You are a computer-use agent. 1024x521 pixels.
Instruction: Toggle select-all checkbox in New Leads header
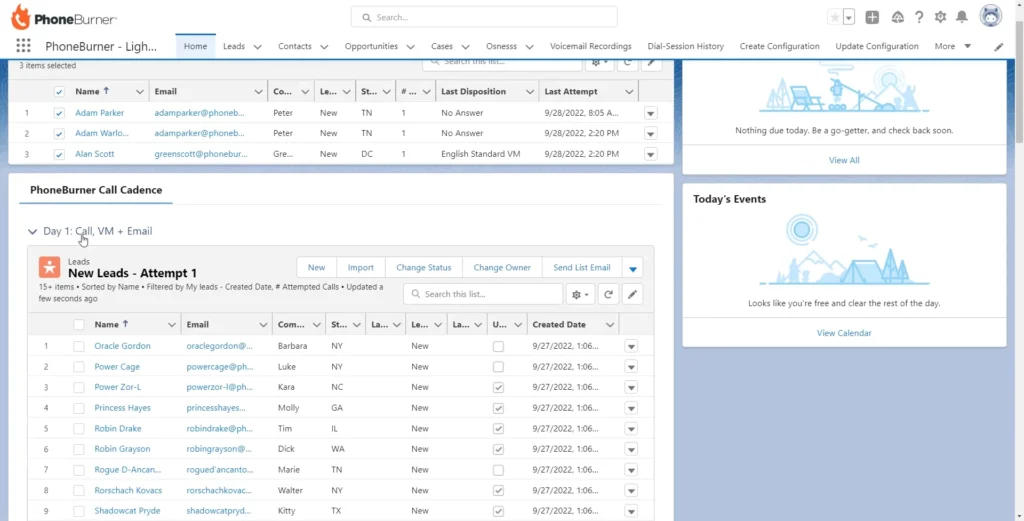coord(79,324)
